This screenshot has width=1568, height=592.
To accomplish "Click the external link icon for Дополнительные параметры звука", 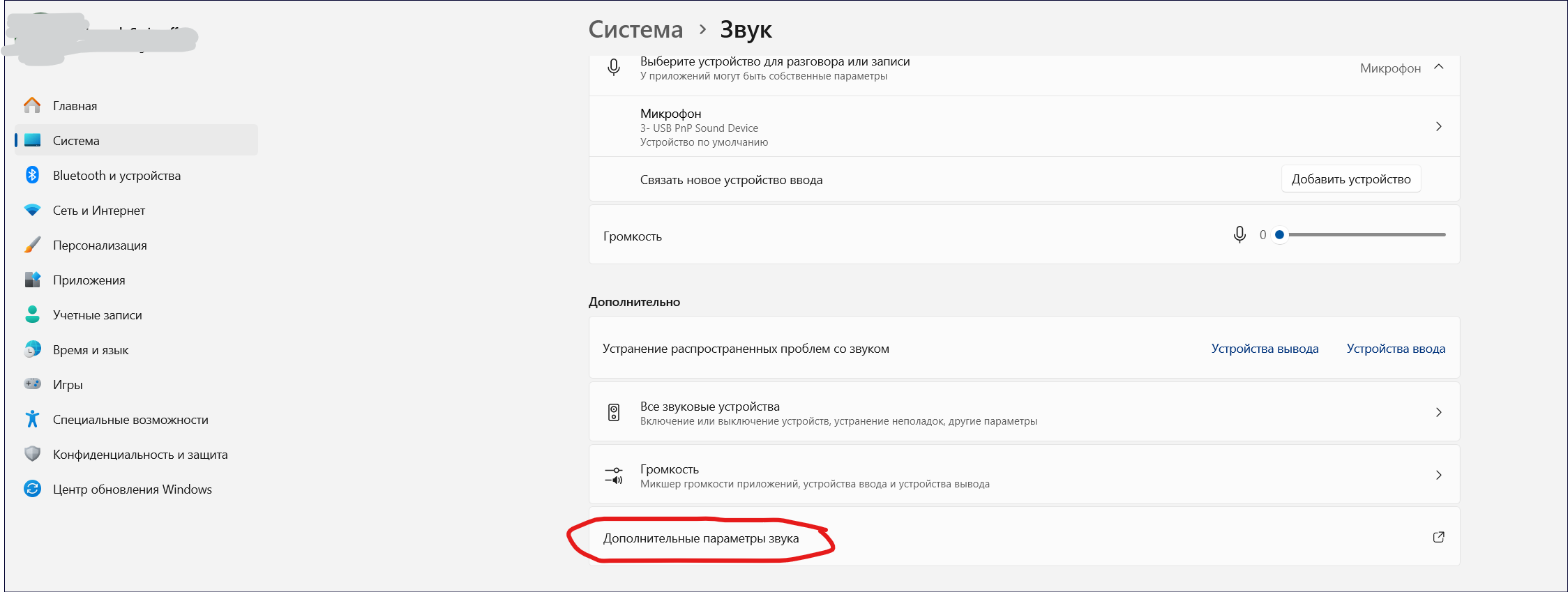I will click(1438, 537).
